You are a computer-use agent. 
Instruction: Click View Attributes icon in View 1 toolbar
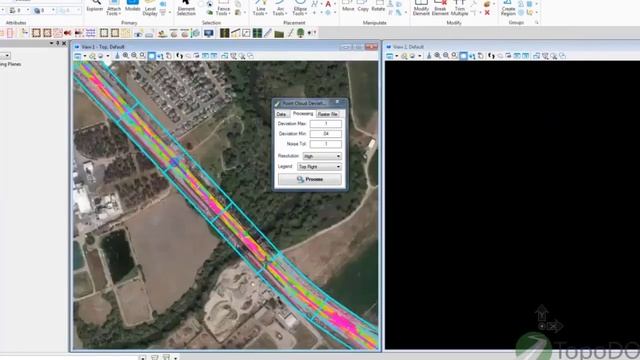78,56
